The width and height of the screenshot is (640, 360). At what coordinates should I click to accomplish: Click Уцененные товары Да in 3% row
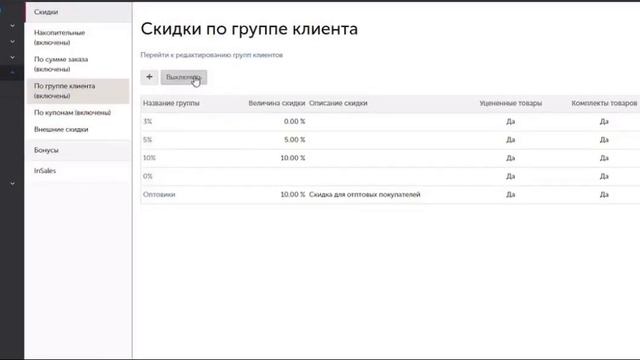coord(511,121)
